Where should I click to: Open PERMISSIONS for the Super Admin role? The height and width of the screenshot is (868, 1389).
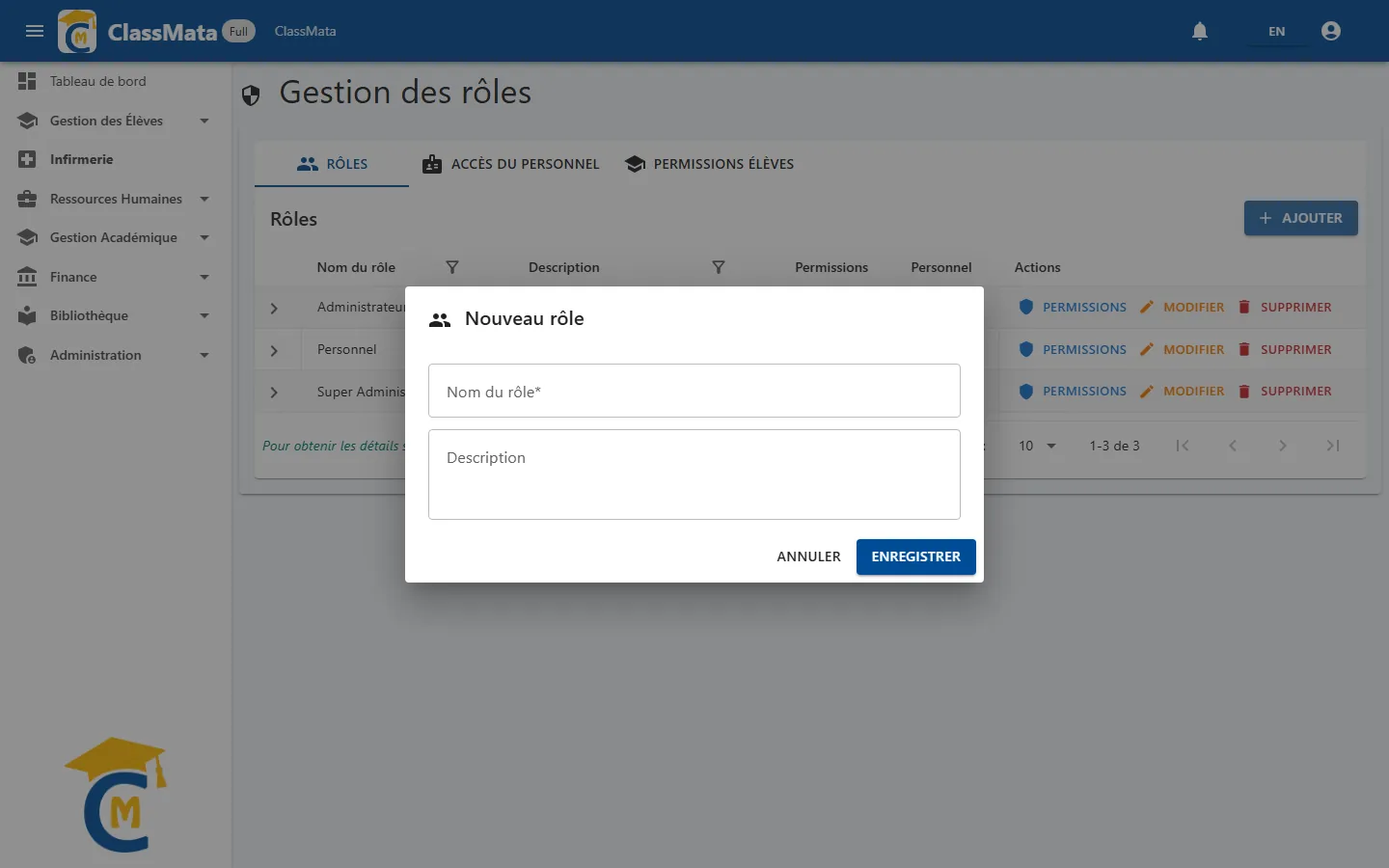[x=1073, y=391]
